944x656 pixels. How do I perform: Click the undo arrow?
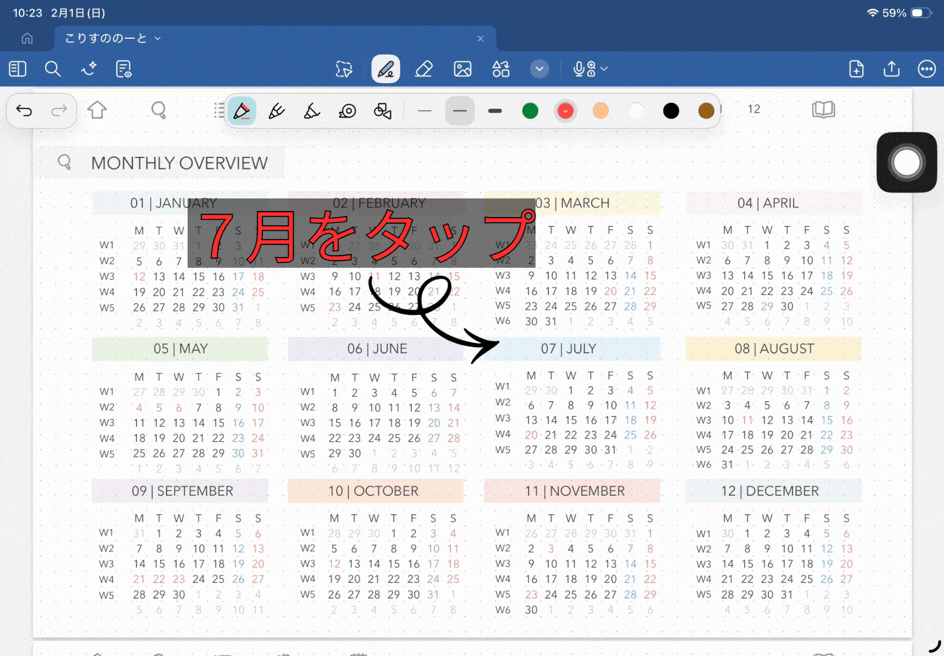click(25, 111)
